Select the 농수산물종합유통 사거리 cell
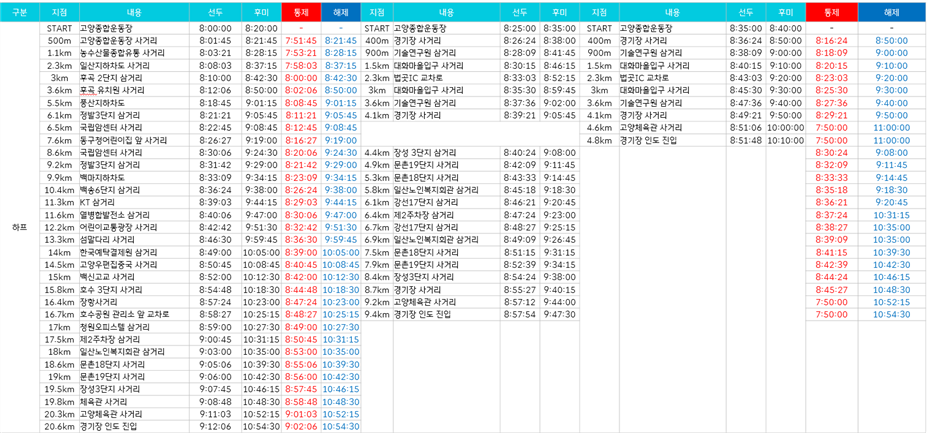This screenshot has width=928, height=433. tap(134, 53)
